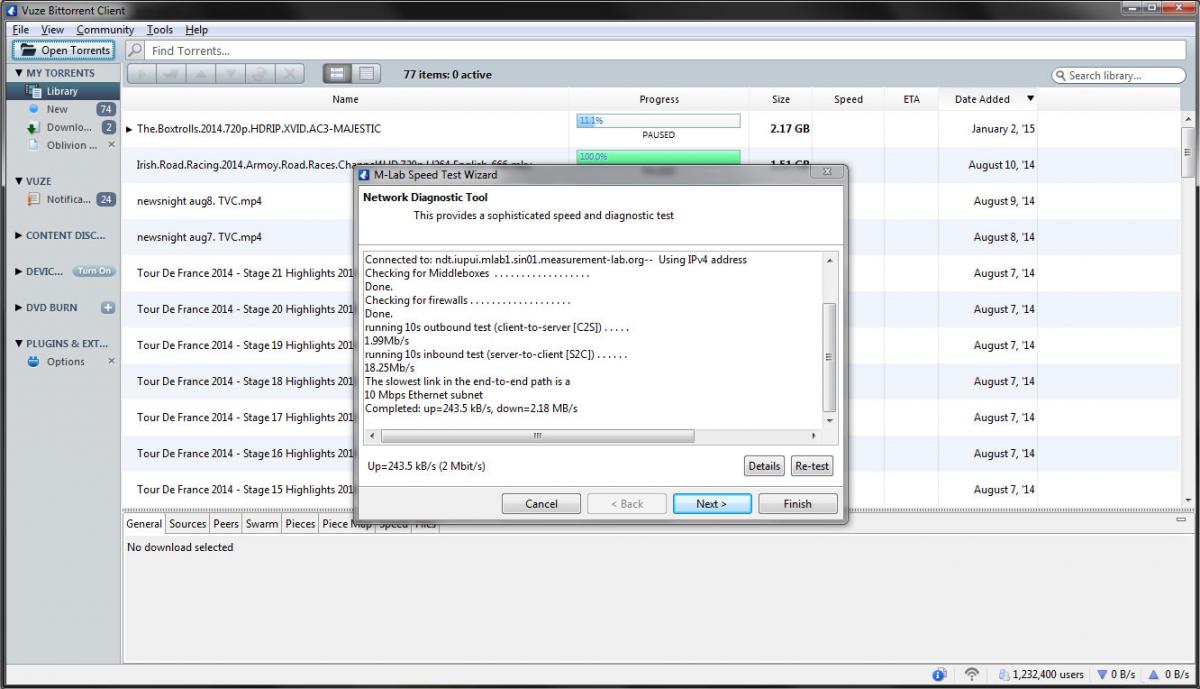Click the remove torrent X toolbar icon
This screenshot has width=1200, height=689.
click(290, 74)
